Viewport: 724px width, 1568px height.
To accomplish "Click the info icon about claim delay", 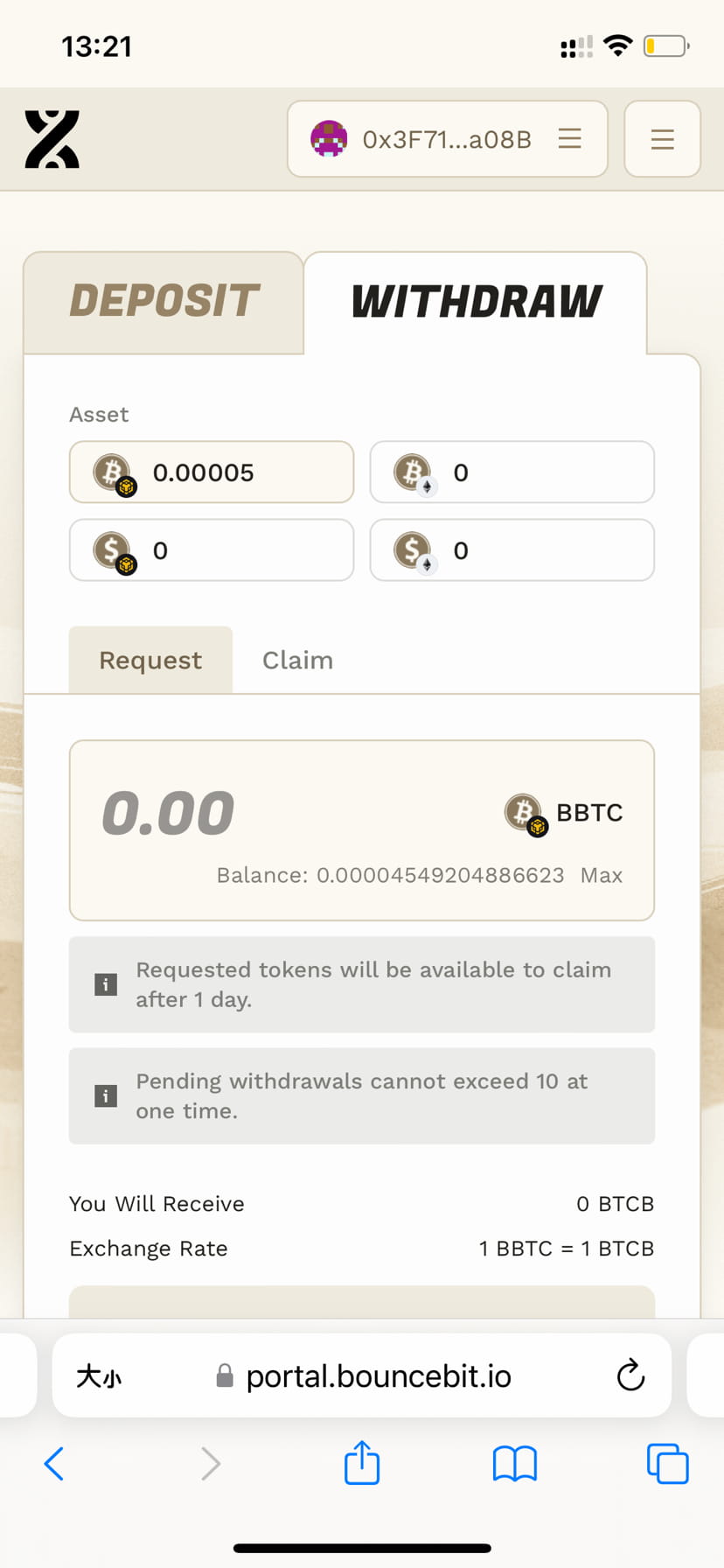I will click(105, 984).
